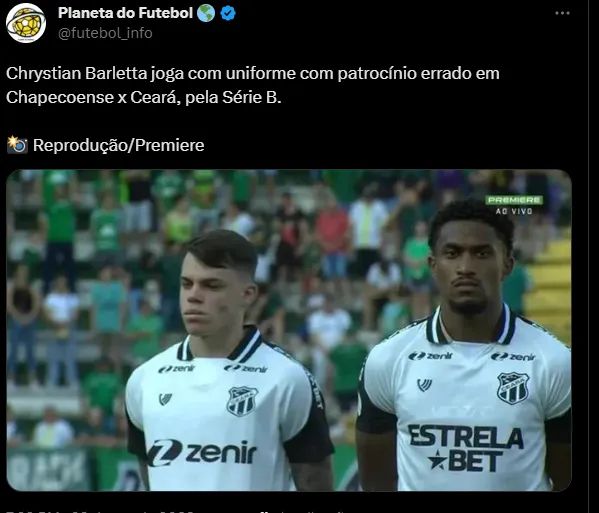Open the Planeta do Futebol account name
Viewport: 599px width, 513px height.
(125, 13)
